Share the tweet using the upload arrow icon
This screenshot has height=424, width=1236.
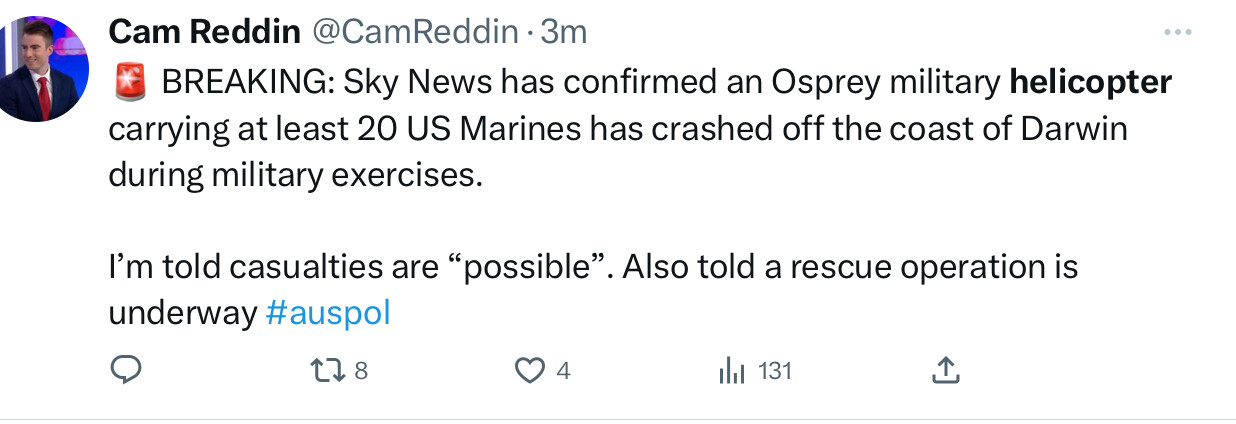[x=945, y=371]
